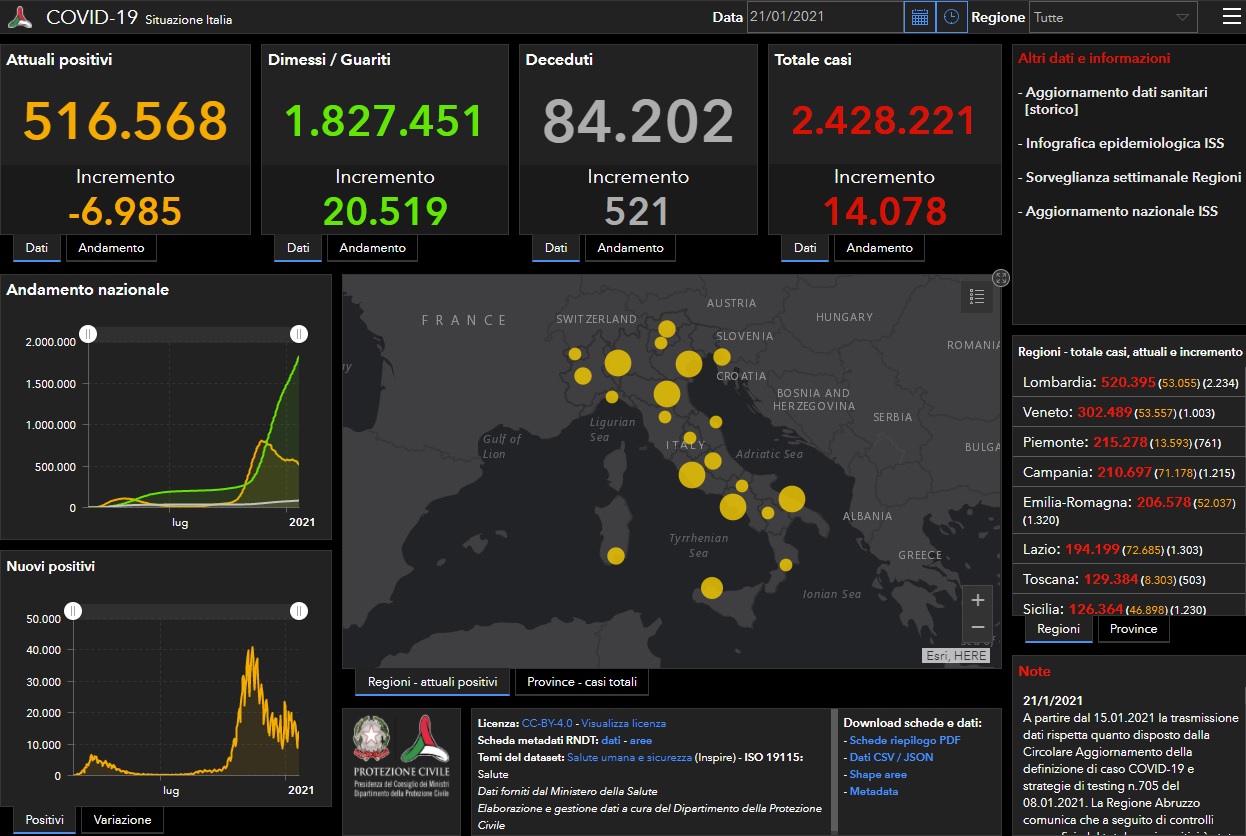Open Infografica epidemiologica ISS link
Viewport: 1246px width, 836px height.
(1125, 143)
